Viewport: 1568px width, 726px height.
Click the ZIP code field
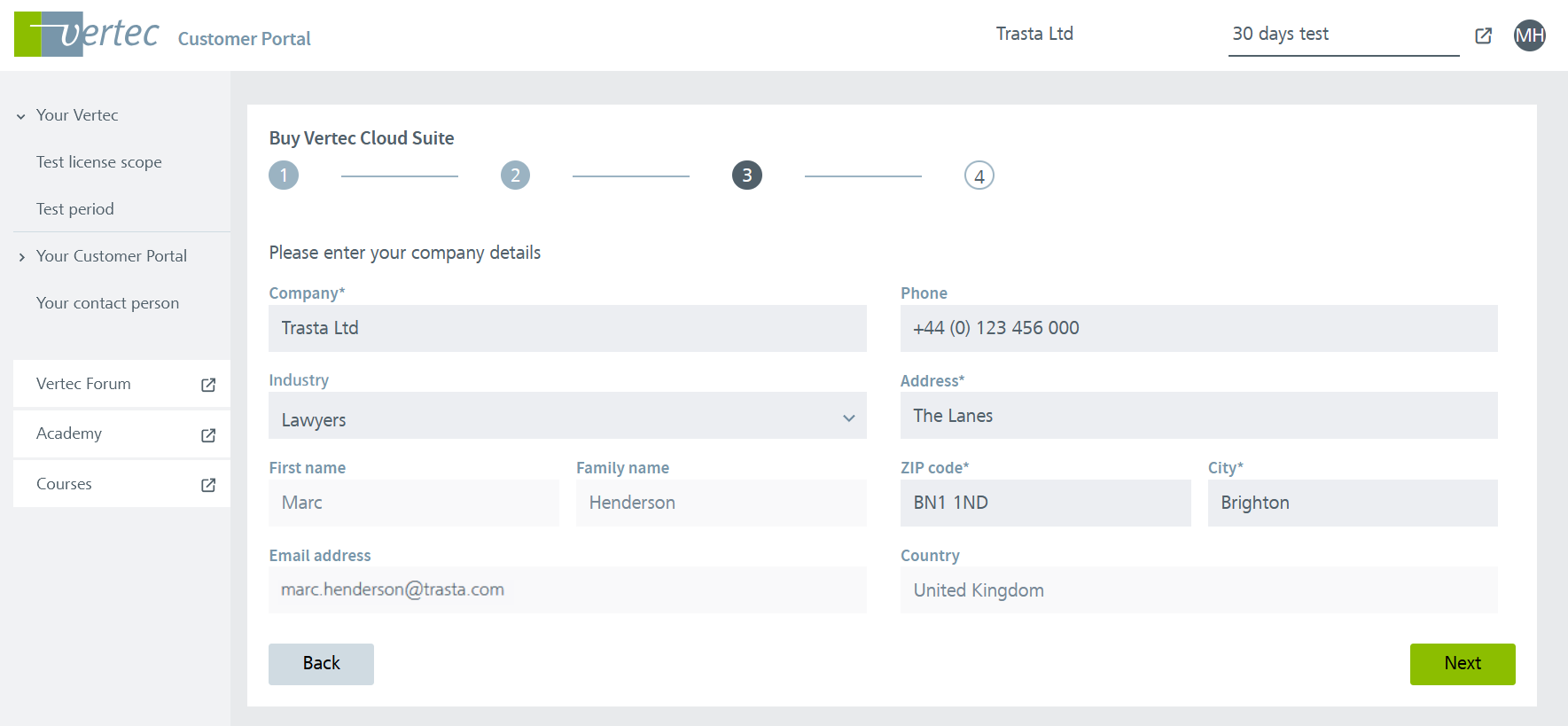[1045, 504]
